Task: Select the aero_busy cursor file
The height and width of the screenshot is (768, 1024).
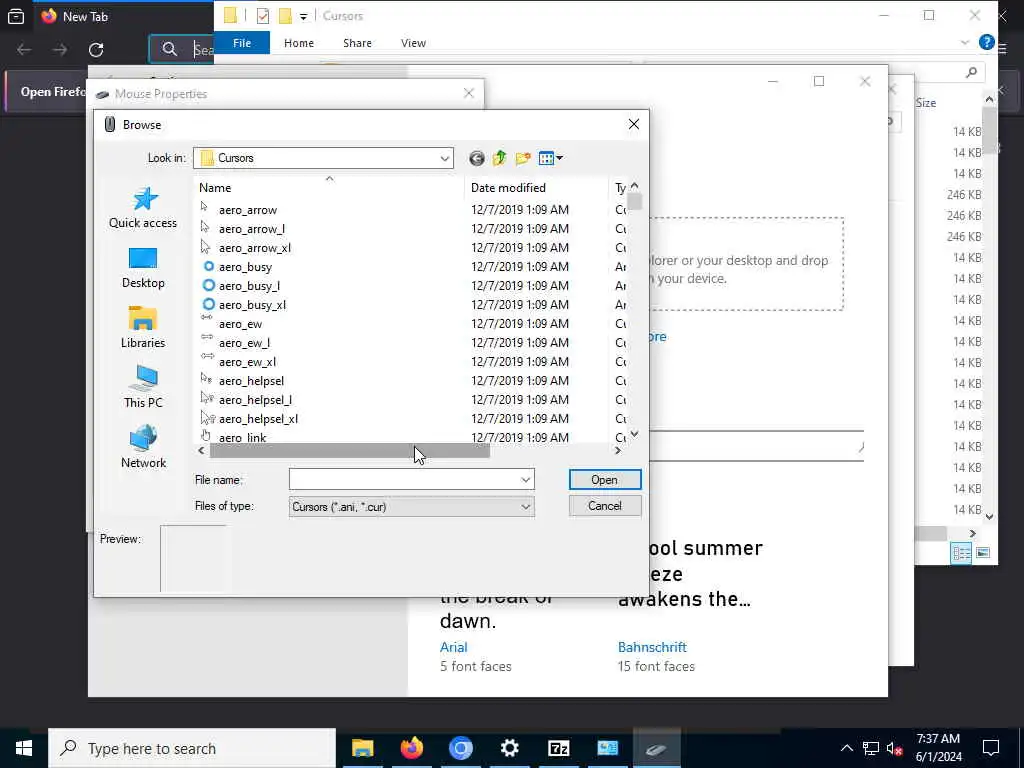Action: [x=245, y=266]
